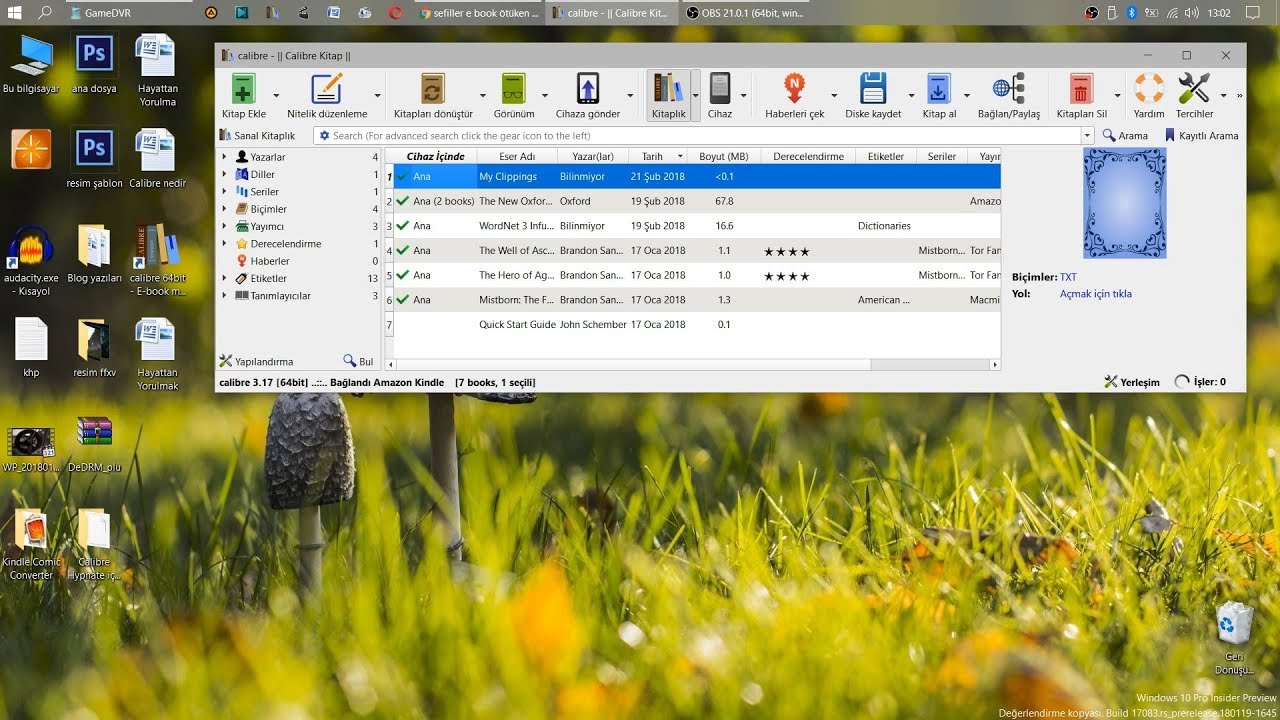Click the Diske kaydet icon
This screenshot has height=720, width=1280.
click(873, 89)
